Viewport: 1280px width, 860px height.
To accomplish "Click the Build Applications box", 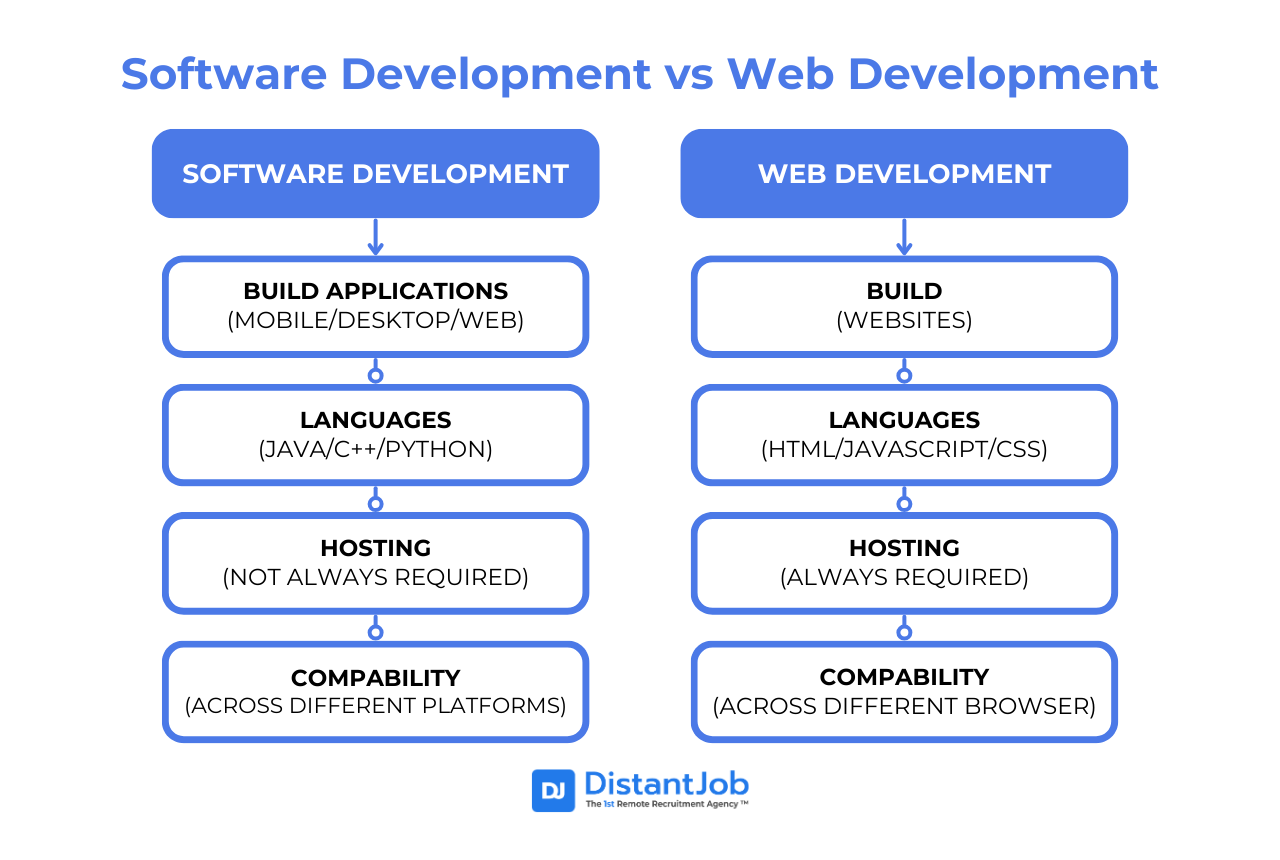I will pyautogui.click(x=375, y=306).
